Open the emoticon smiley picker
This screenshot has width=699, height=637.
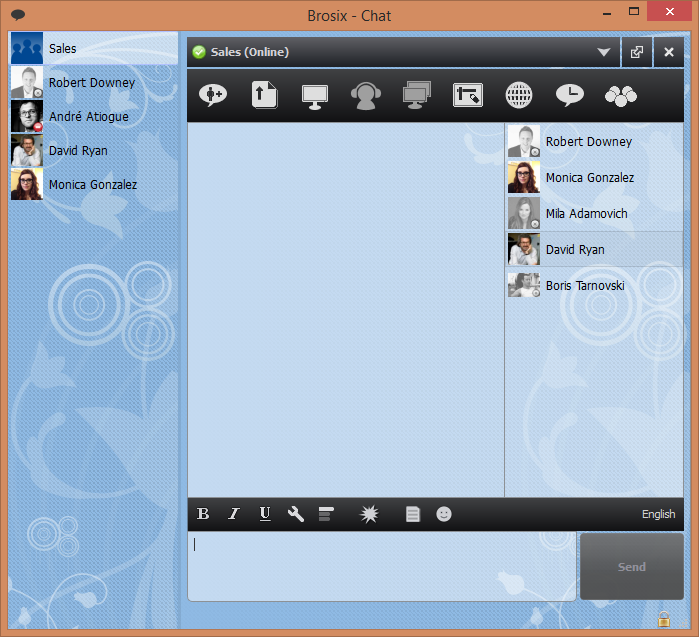coord(444,514)
